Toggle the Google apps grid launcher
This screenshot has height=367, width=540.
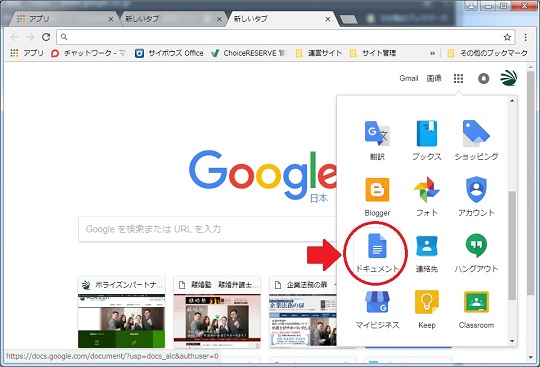pyautogui.click(x=458, y=78)
